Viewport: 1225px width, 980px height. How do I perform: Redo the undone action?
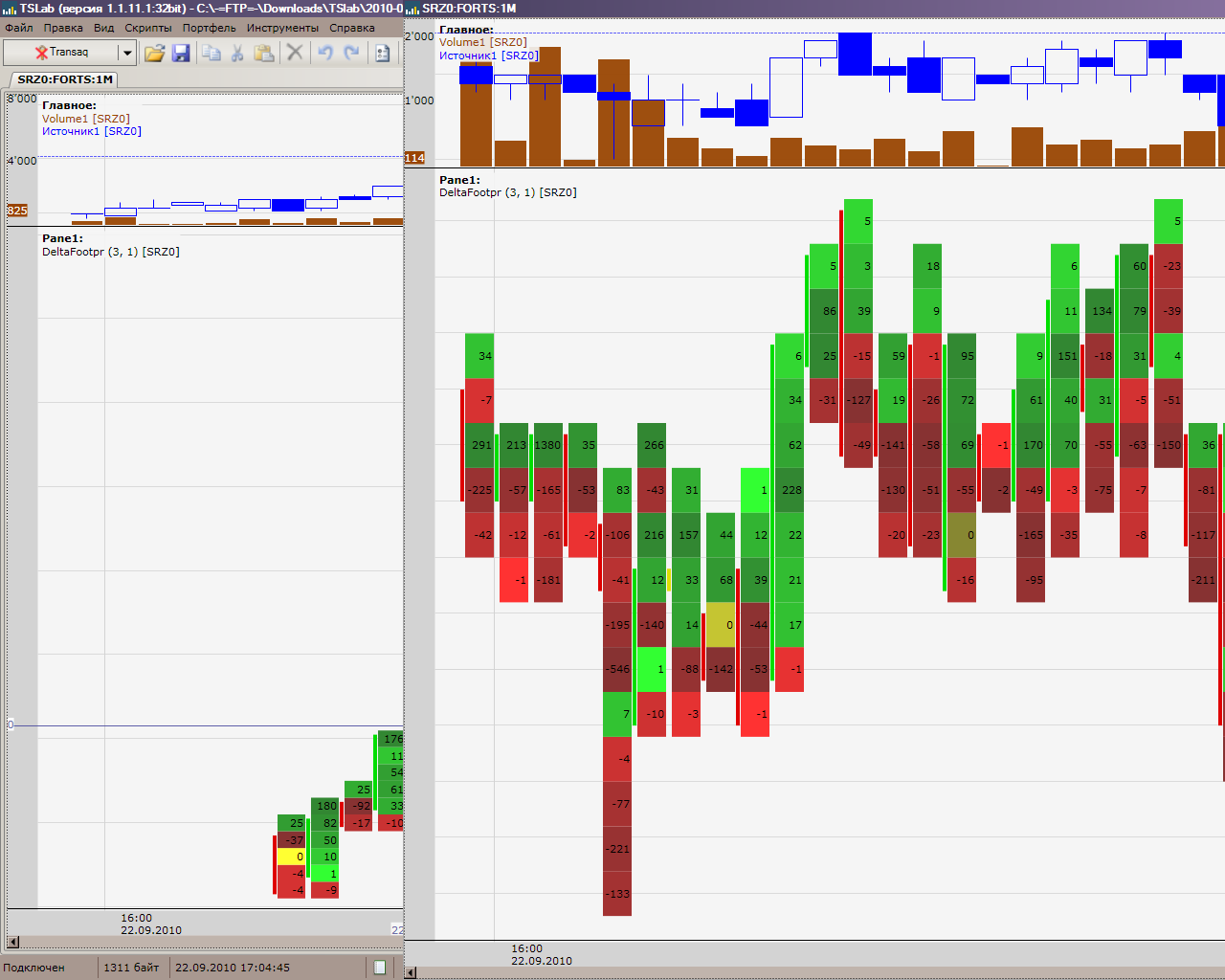(x=351, y=53)
